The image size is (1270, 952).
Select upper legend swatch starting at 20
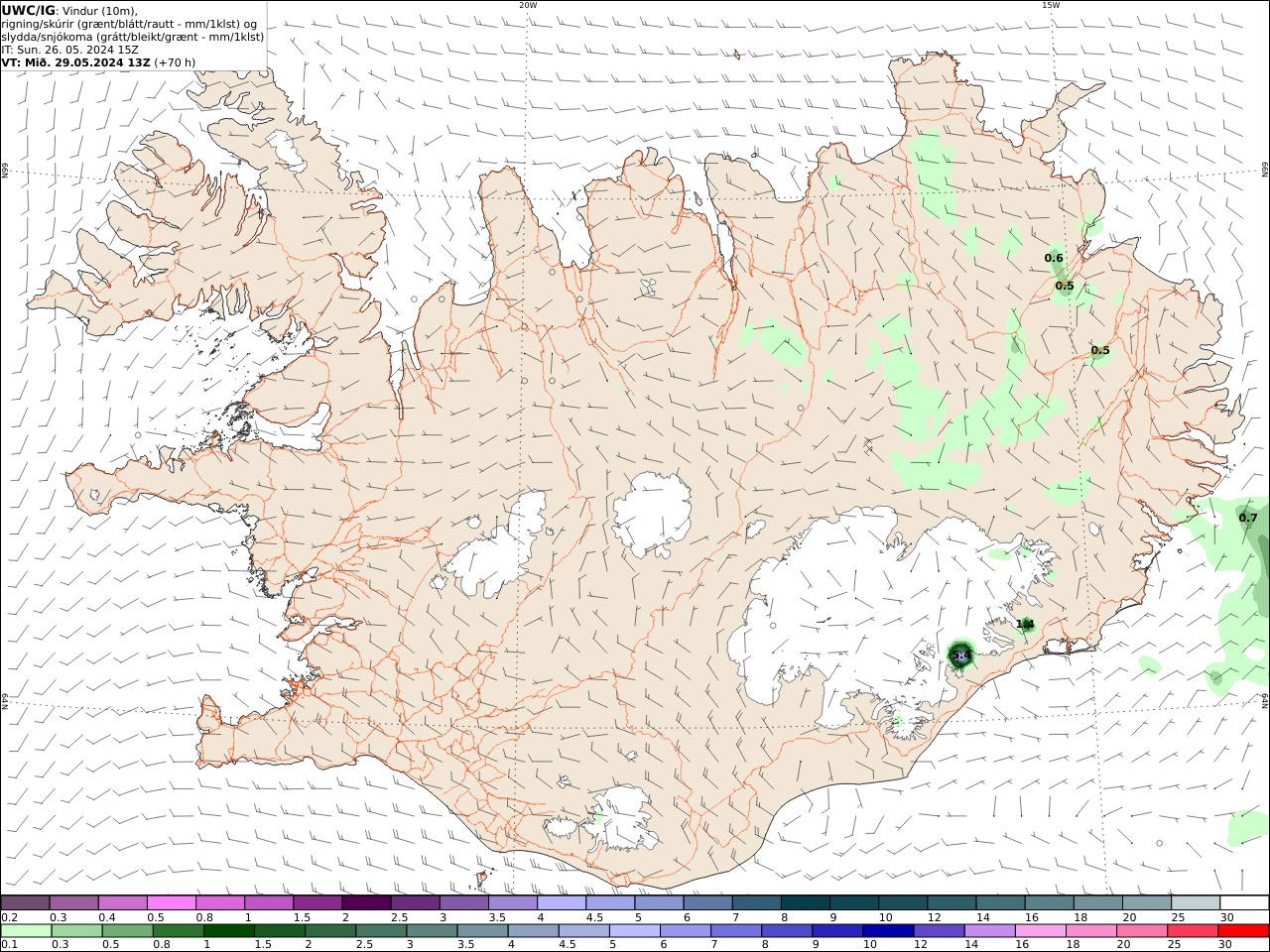[1146, 903]
